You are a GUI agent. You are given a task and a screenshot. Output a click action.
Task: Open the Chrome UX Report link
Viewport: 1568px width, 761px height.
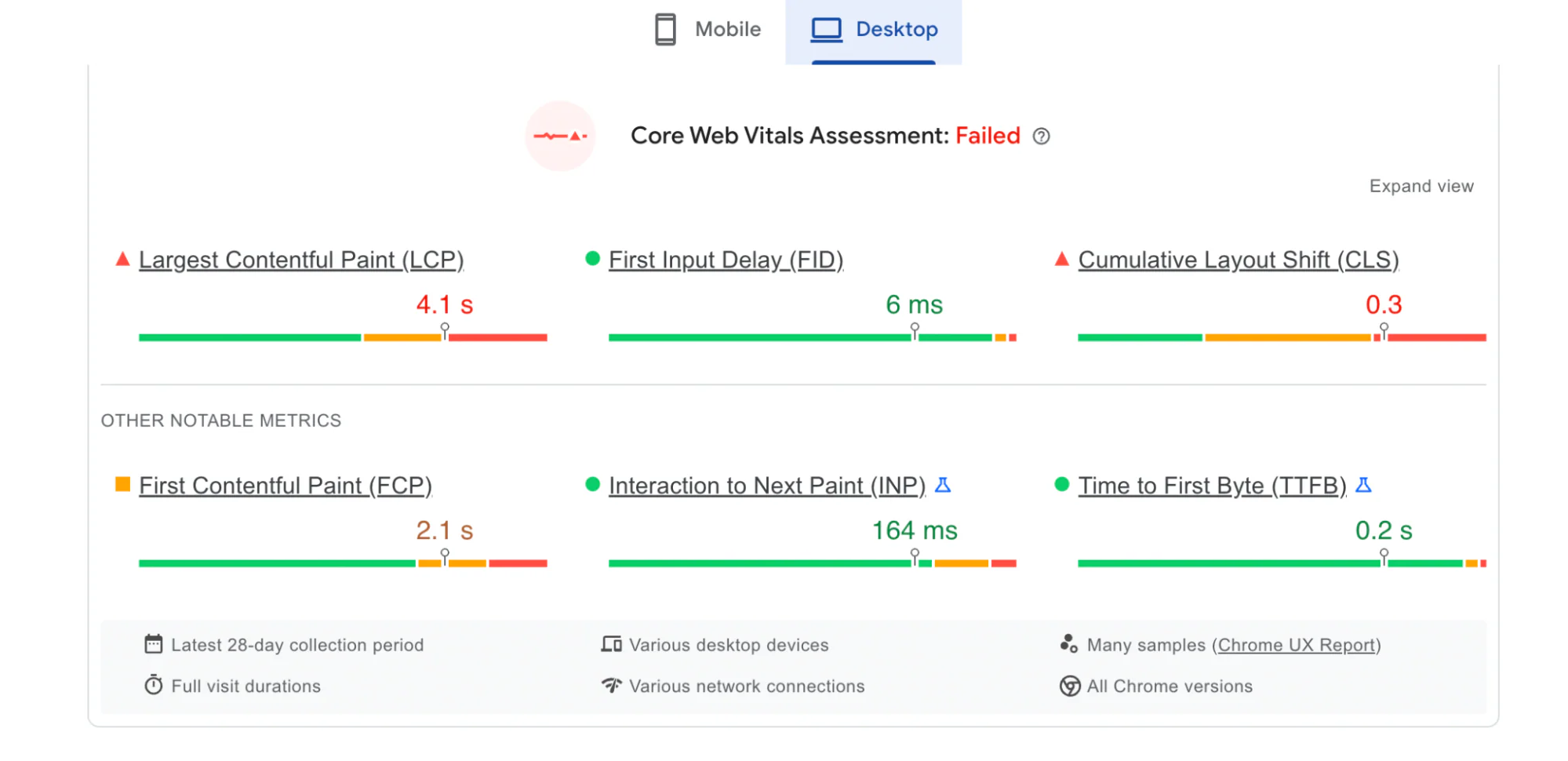pos(1297,644)
